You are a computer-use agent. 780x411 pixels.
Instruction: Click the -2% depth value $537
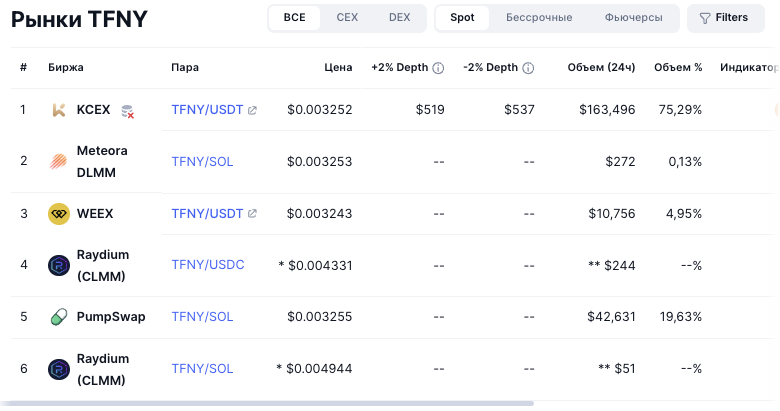tap(519, 109)
